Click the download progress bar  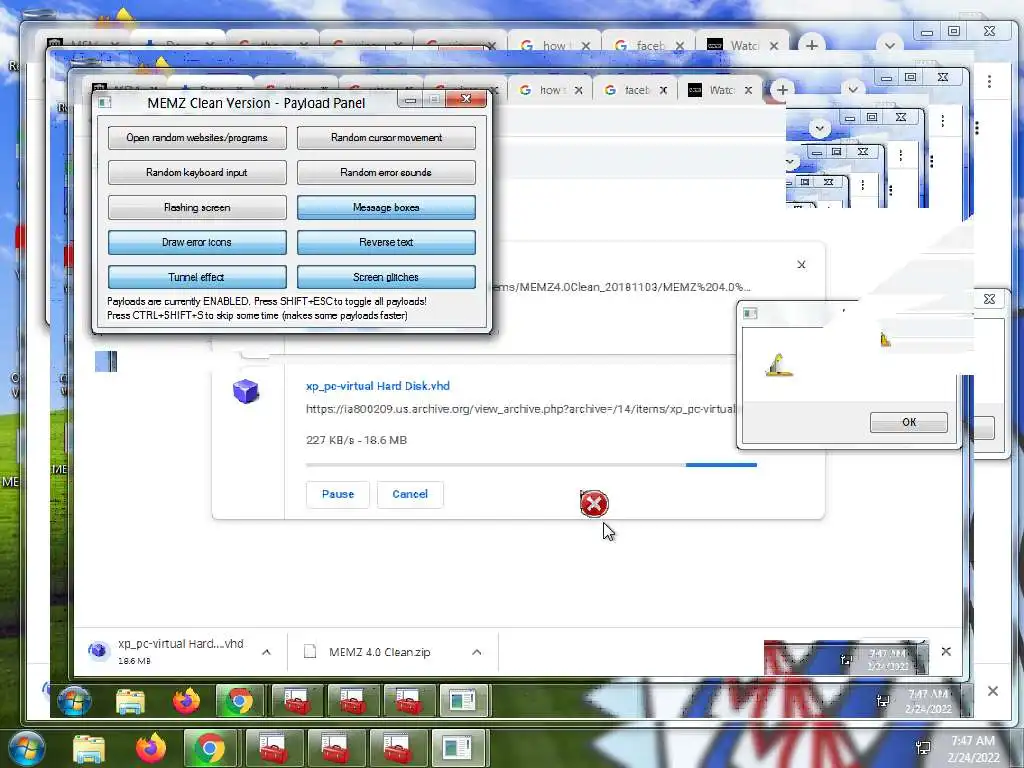click(531, 465)
